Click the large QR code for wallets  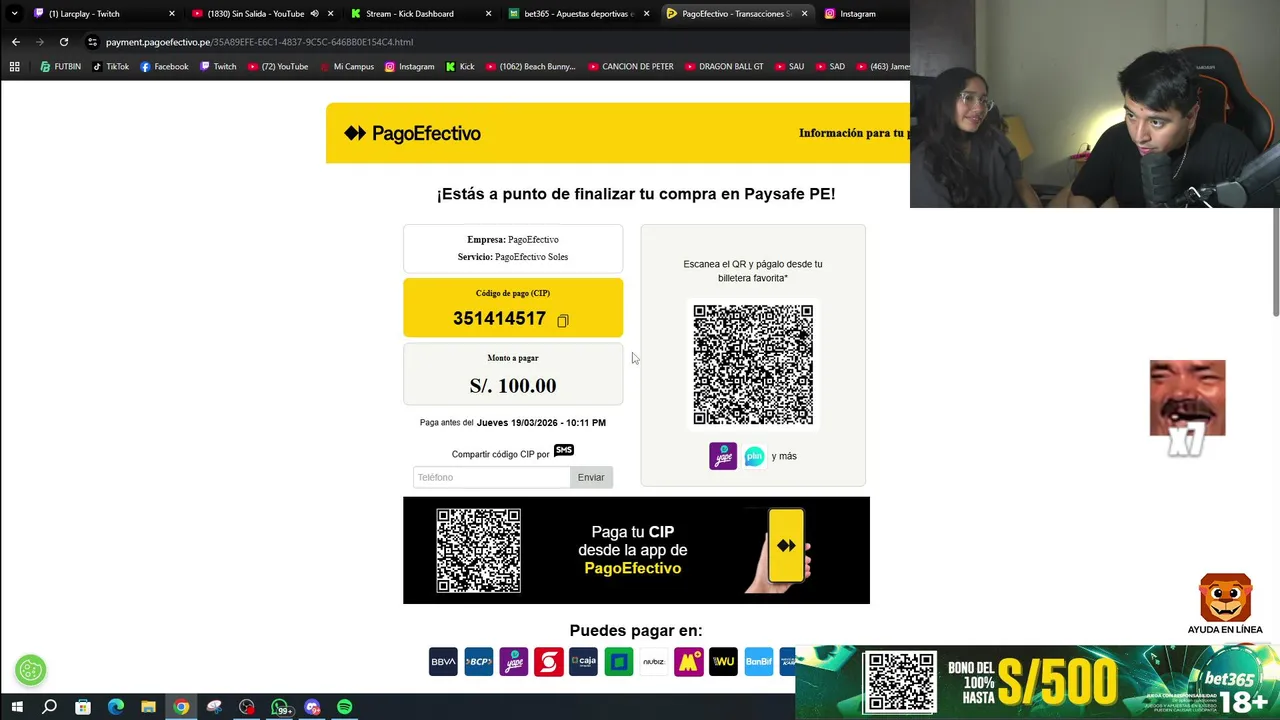click(x=753, y=365)
